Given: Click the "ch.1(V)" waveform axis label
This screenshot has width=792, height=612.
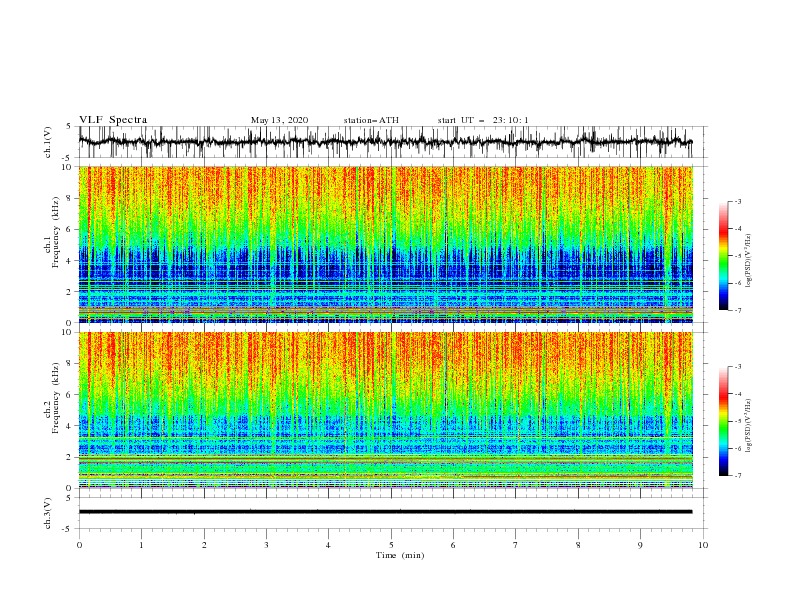Looking at the screenshot, I should [48, 142].
